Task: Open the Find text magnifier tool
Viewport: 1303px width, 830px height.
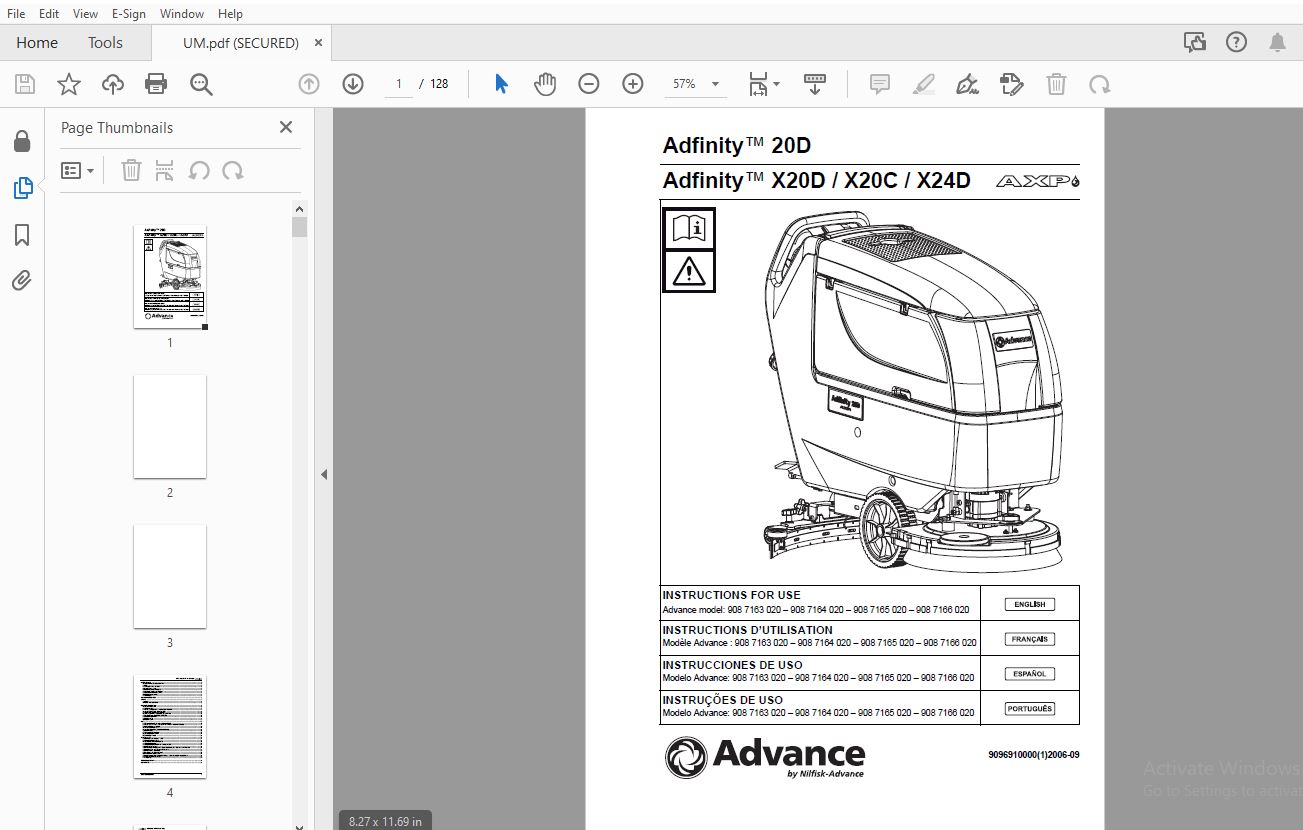Action: coord(201,85)
